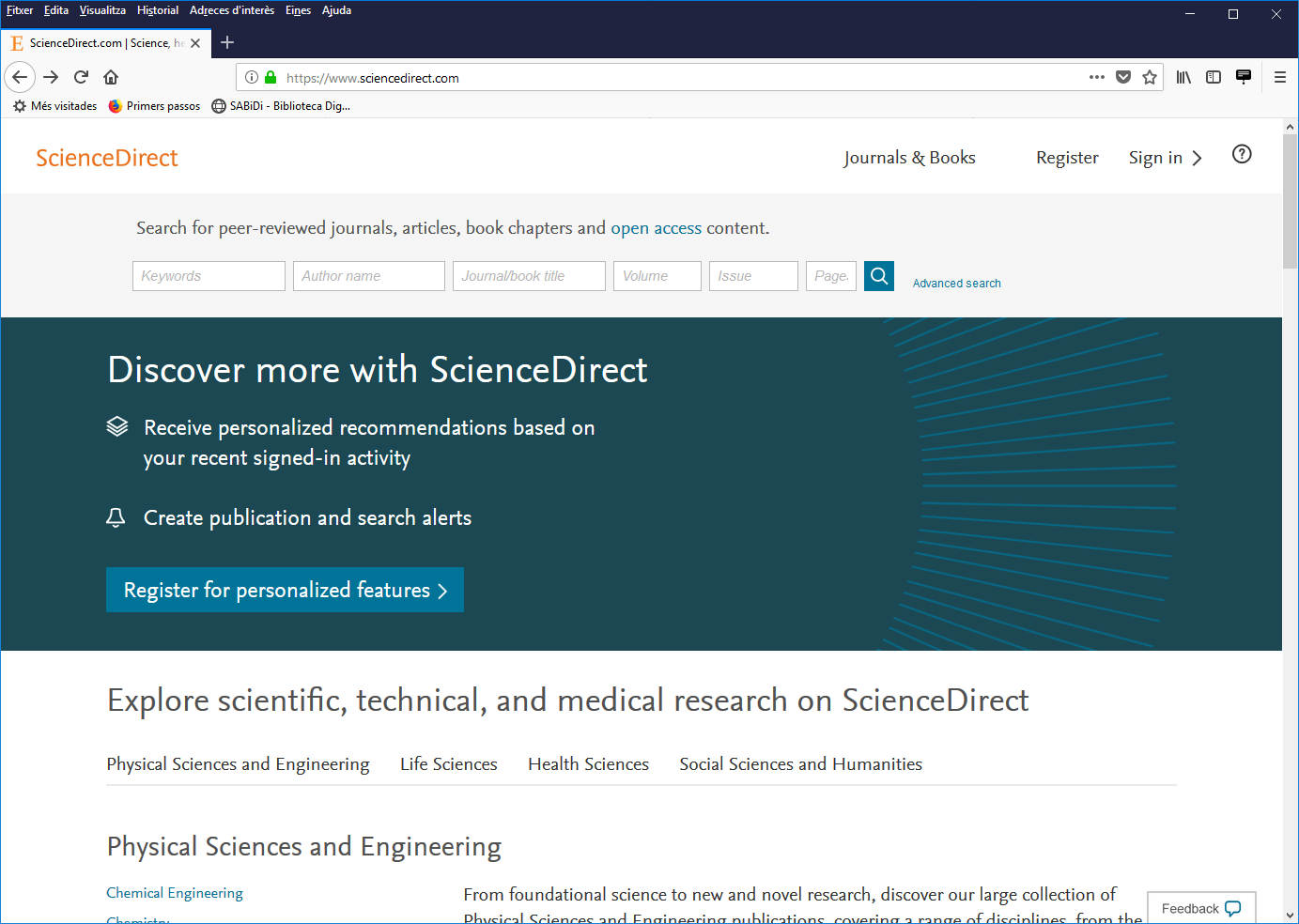Toggle the browser sidebar view
Viewport: 1299px width, 924px height.
point(1214,77)
